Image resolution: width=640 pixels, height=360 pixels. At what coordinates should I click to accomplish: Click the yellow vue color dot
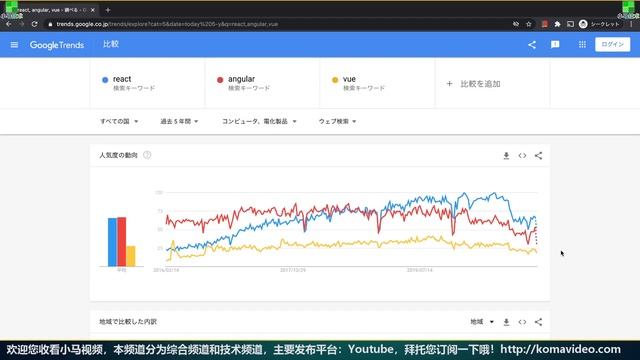(335, 80)
